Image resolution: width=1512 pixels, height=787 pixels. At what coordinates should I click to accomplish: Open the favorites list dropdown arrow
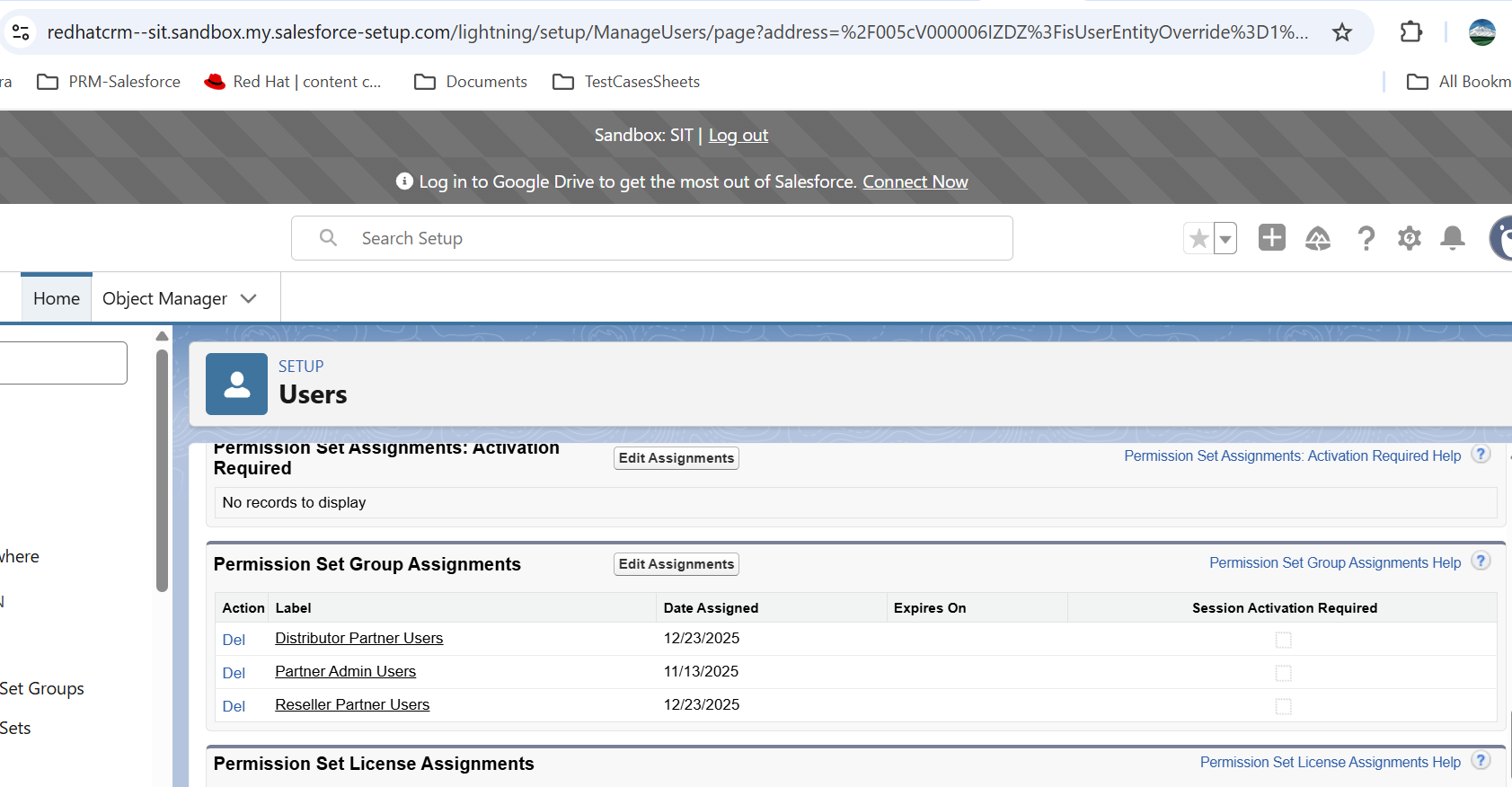1225,238
